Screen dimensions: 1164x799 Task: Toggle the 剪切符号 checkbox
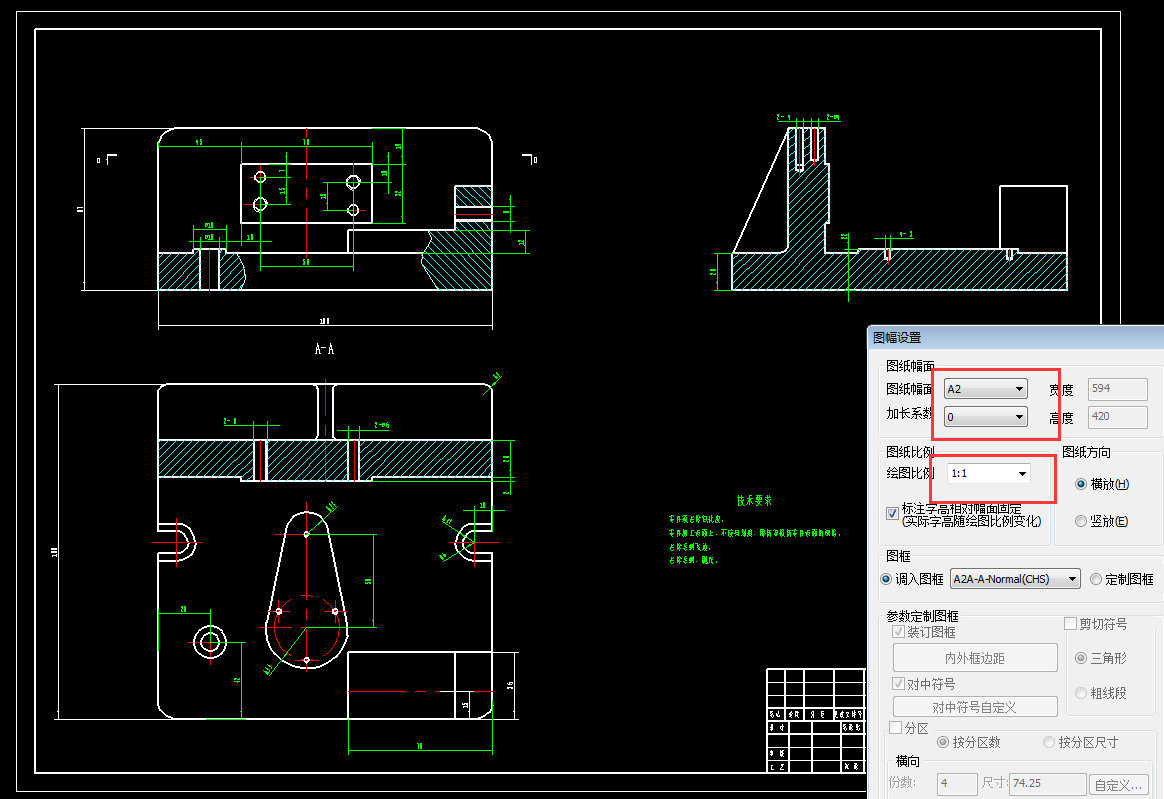[1070, 624]
